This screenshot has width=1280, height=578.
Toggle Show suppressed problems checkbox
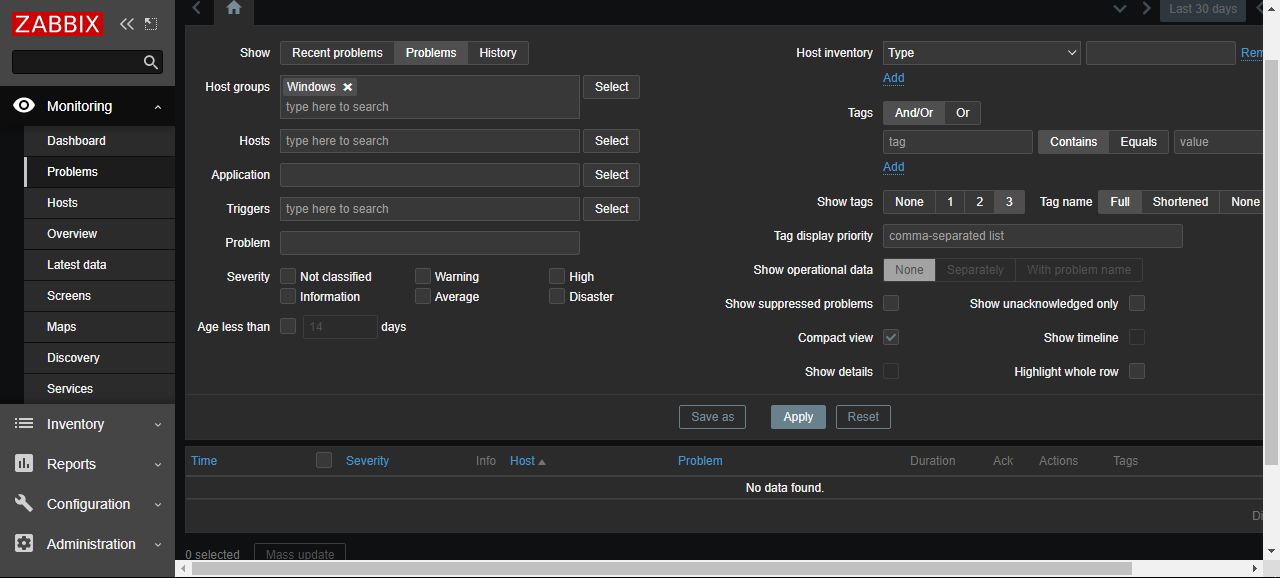[x=891, y=303]
